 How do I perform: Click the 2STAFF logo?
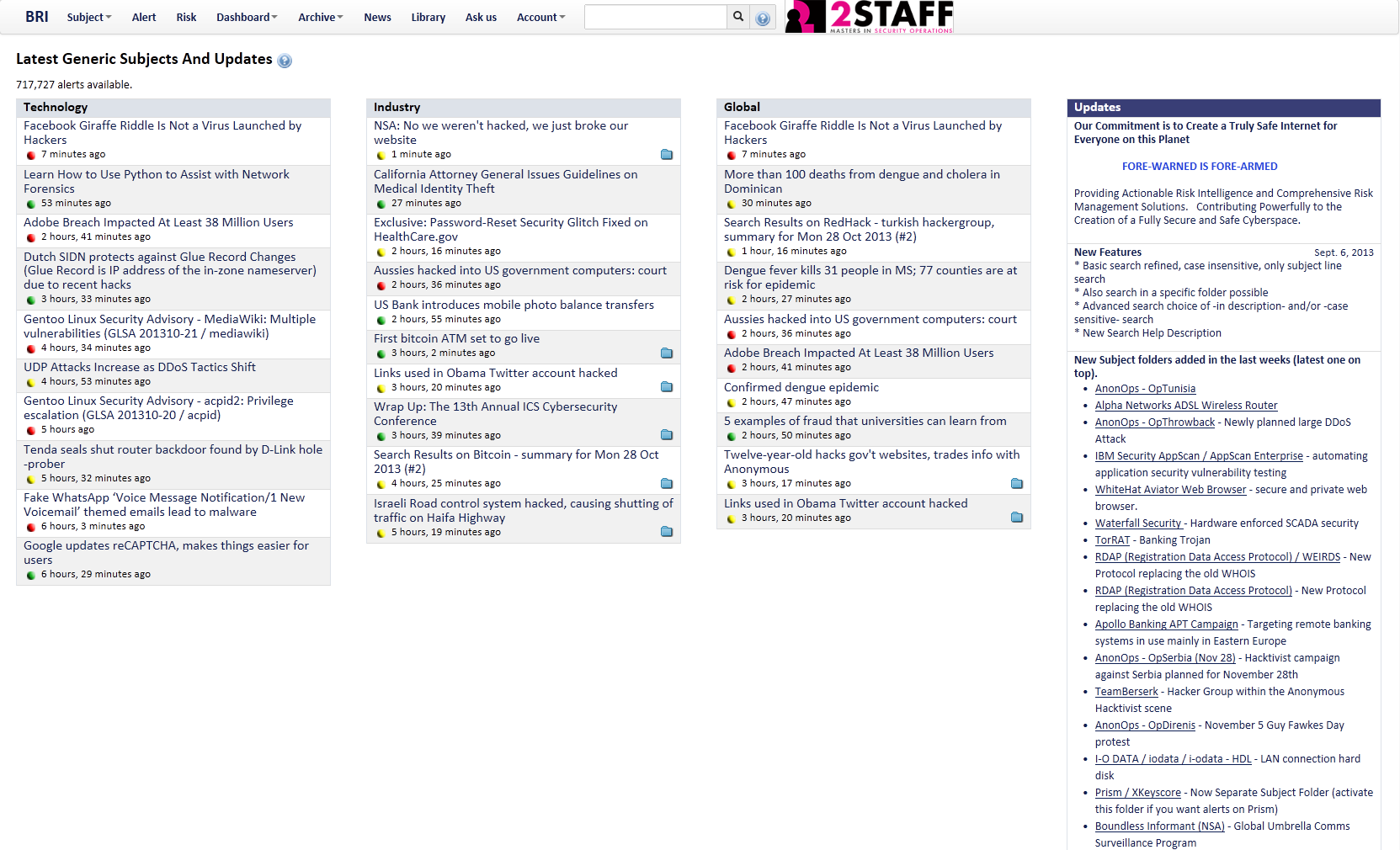tap(870, 17)
